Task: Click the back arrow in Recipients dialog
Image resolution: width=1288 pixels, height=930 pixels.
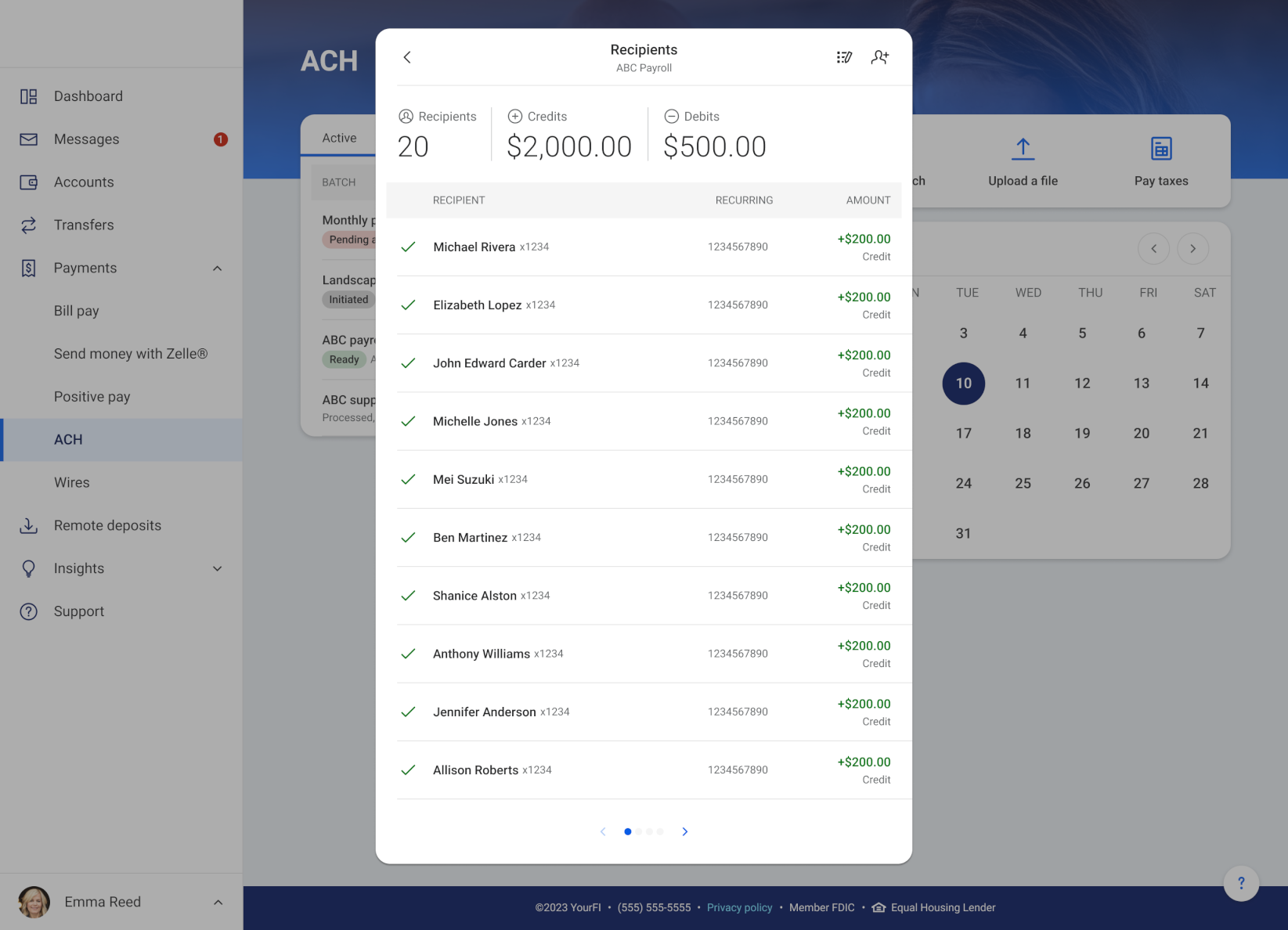Action: (x=407, y=57)
